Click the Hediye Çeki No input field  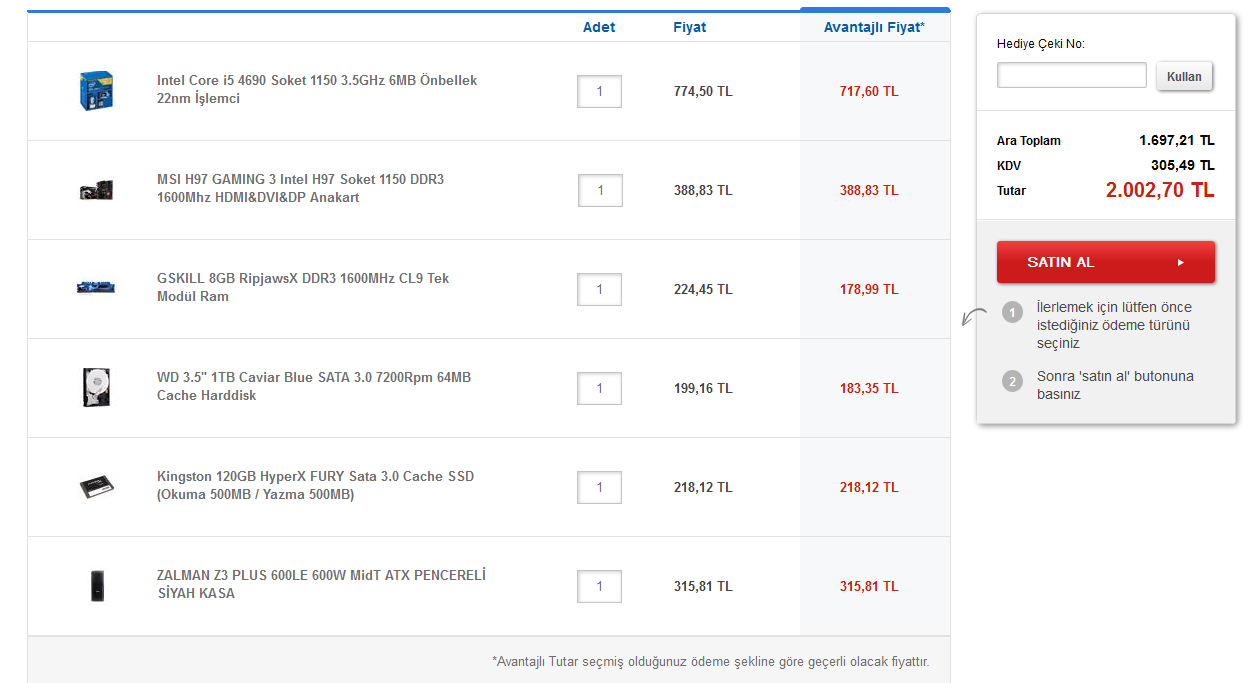pos(1071,76)
